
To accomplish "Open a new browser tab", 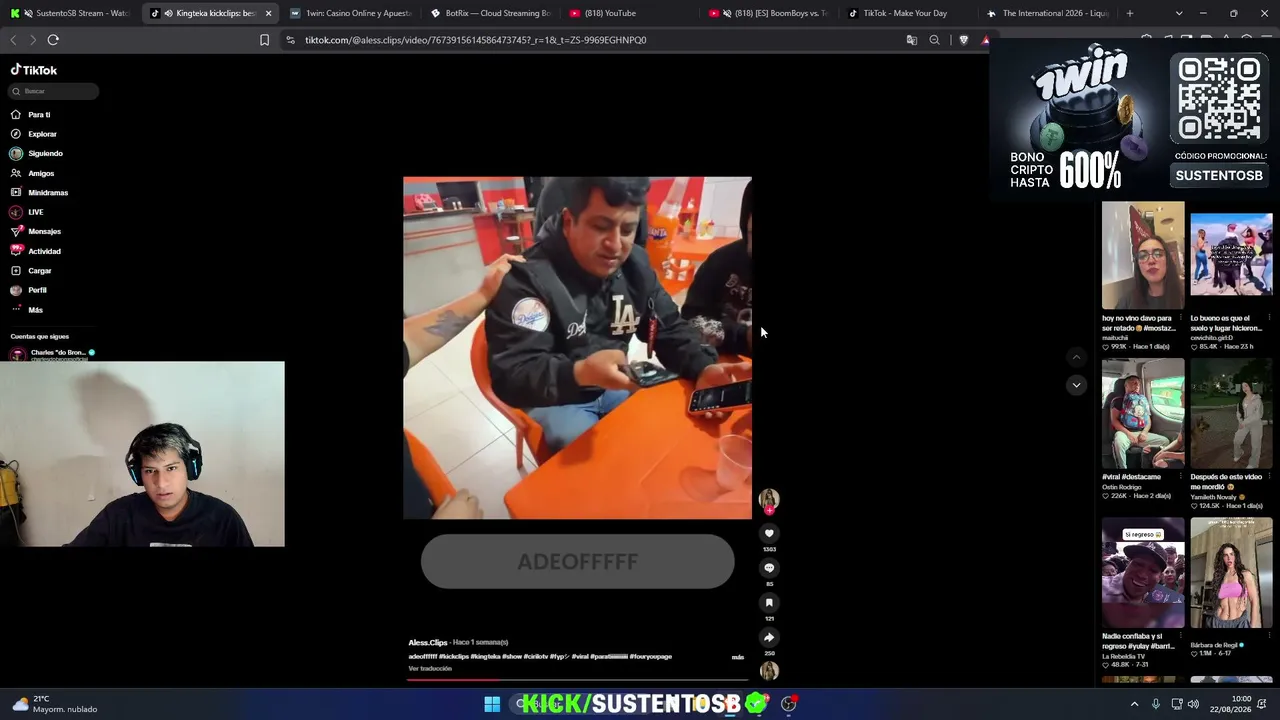I will coord(1129,13).
